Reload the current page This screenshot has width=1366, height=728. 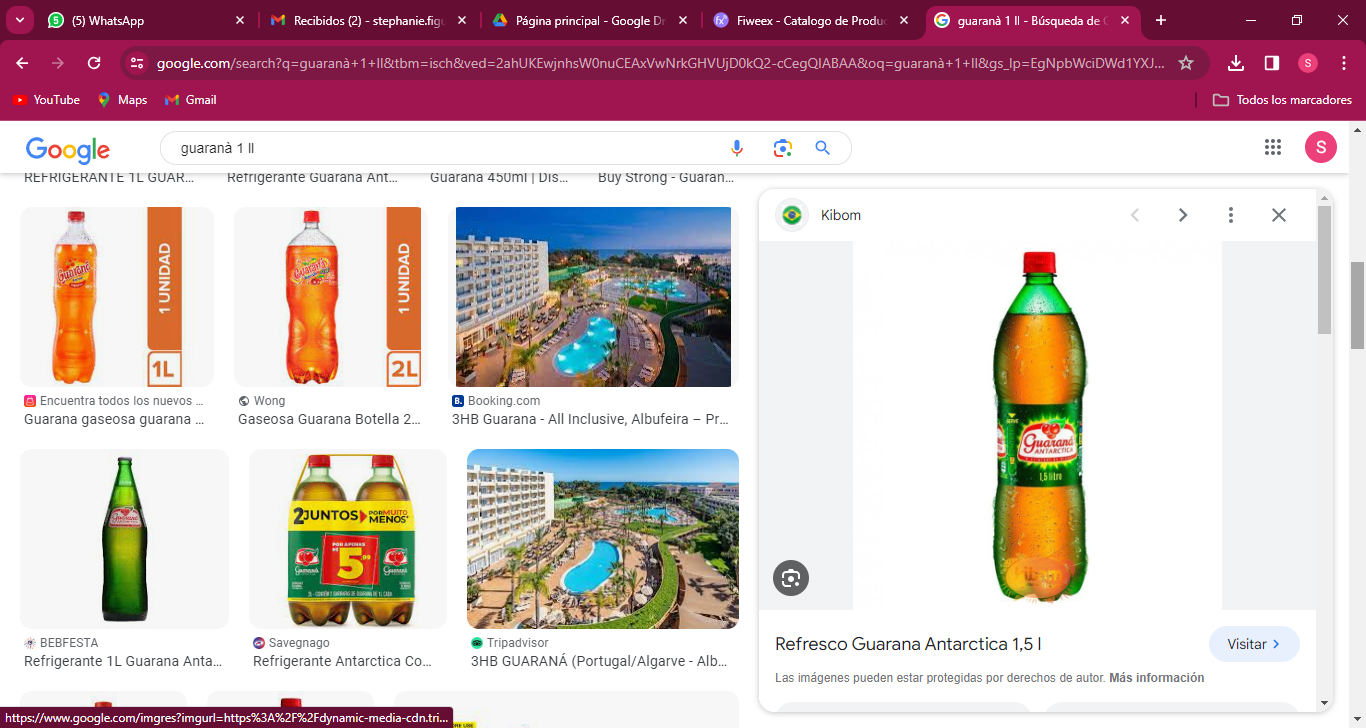pos(94,63)
